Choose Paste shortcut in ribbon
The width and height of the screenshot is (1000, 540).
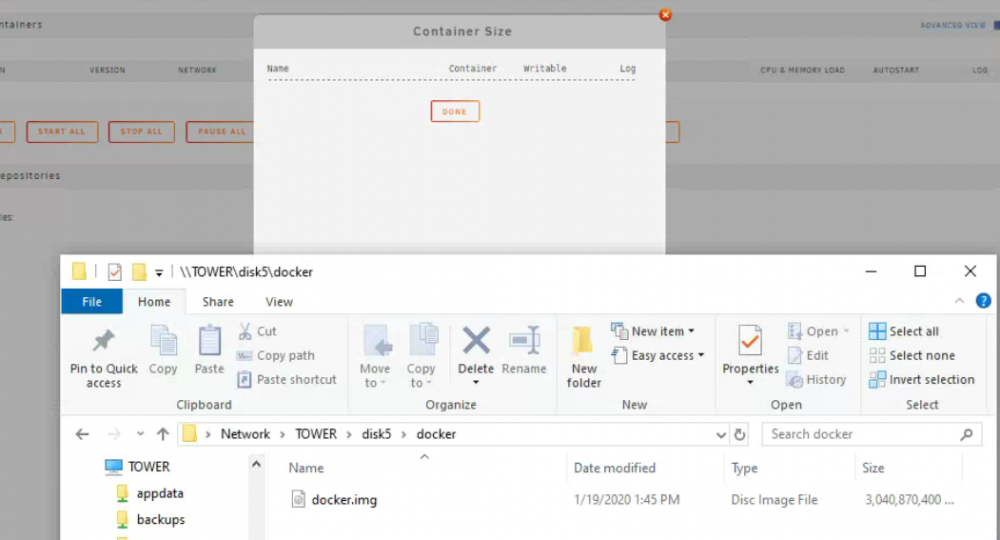tap(287, 380)
